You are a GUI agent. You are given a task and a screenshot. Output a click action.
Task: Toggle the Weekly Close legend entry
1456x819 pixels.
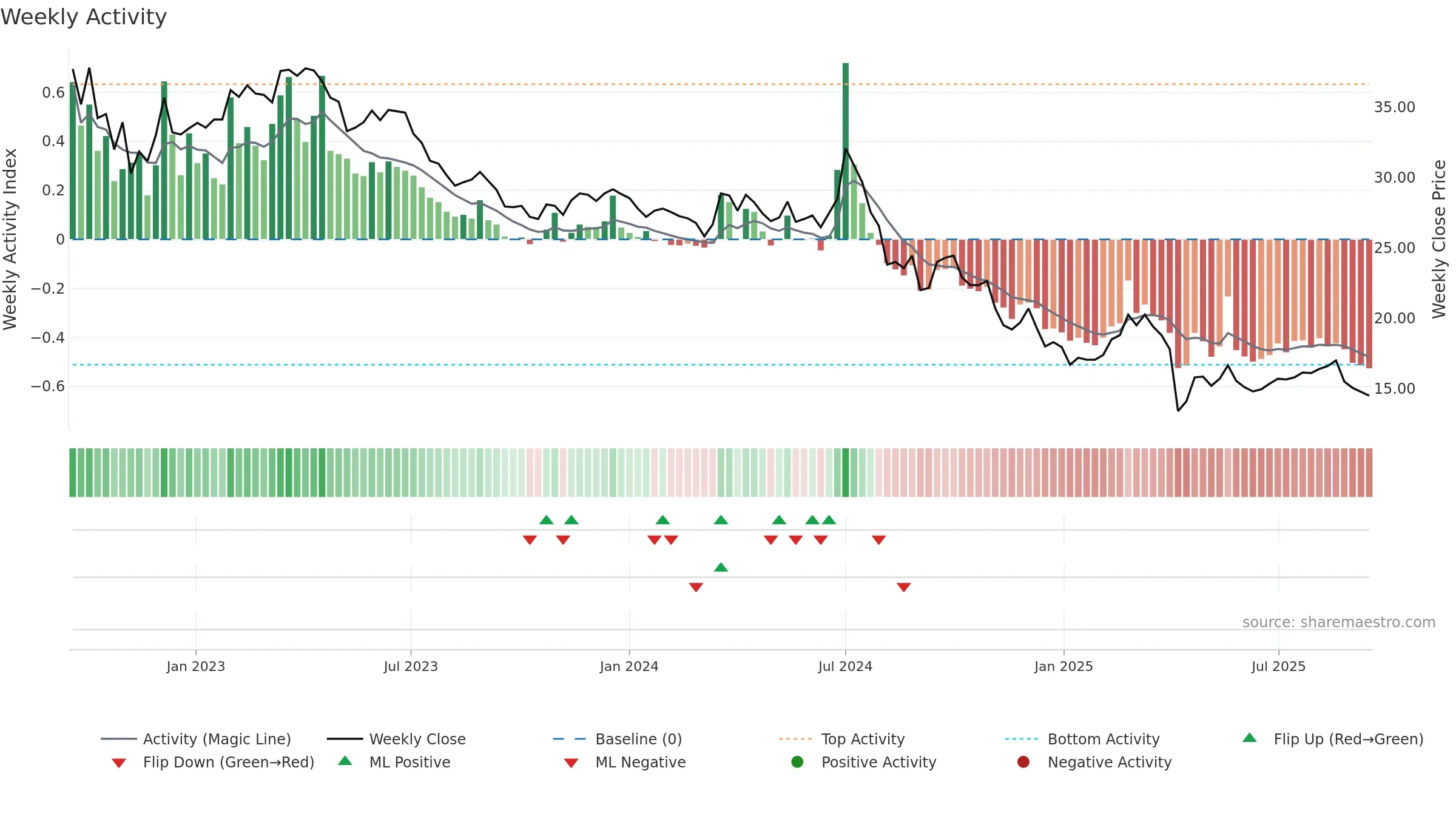(x=396, y=739)
